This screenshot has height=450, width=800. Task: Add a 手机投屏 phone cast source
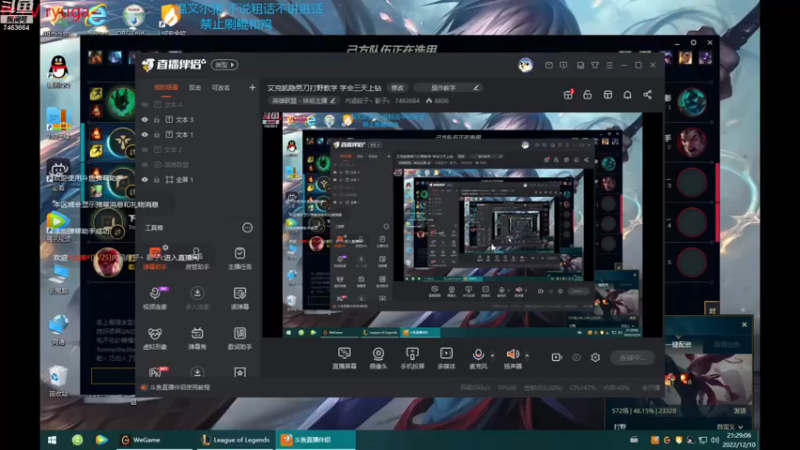coord(412,358)
